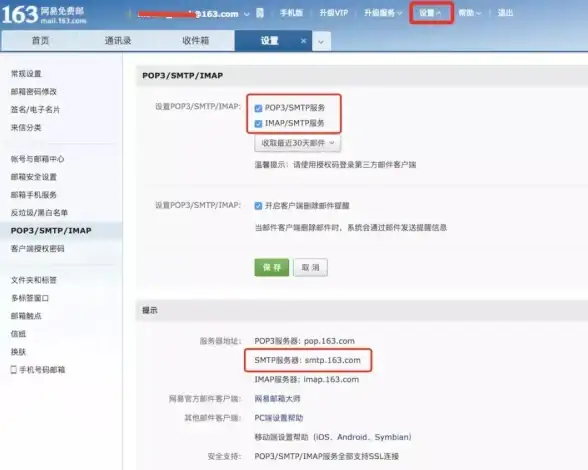This screenshot has height=470, width=588.
Task: Click the 163 网易免费邮 logo
Action: coord(44,15)
